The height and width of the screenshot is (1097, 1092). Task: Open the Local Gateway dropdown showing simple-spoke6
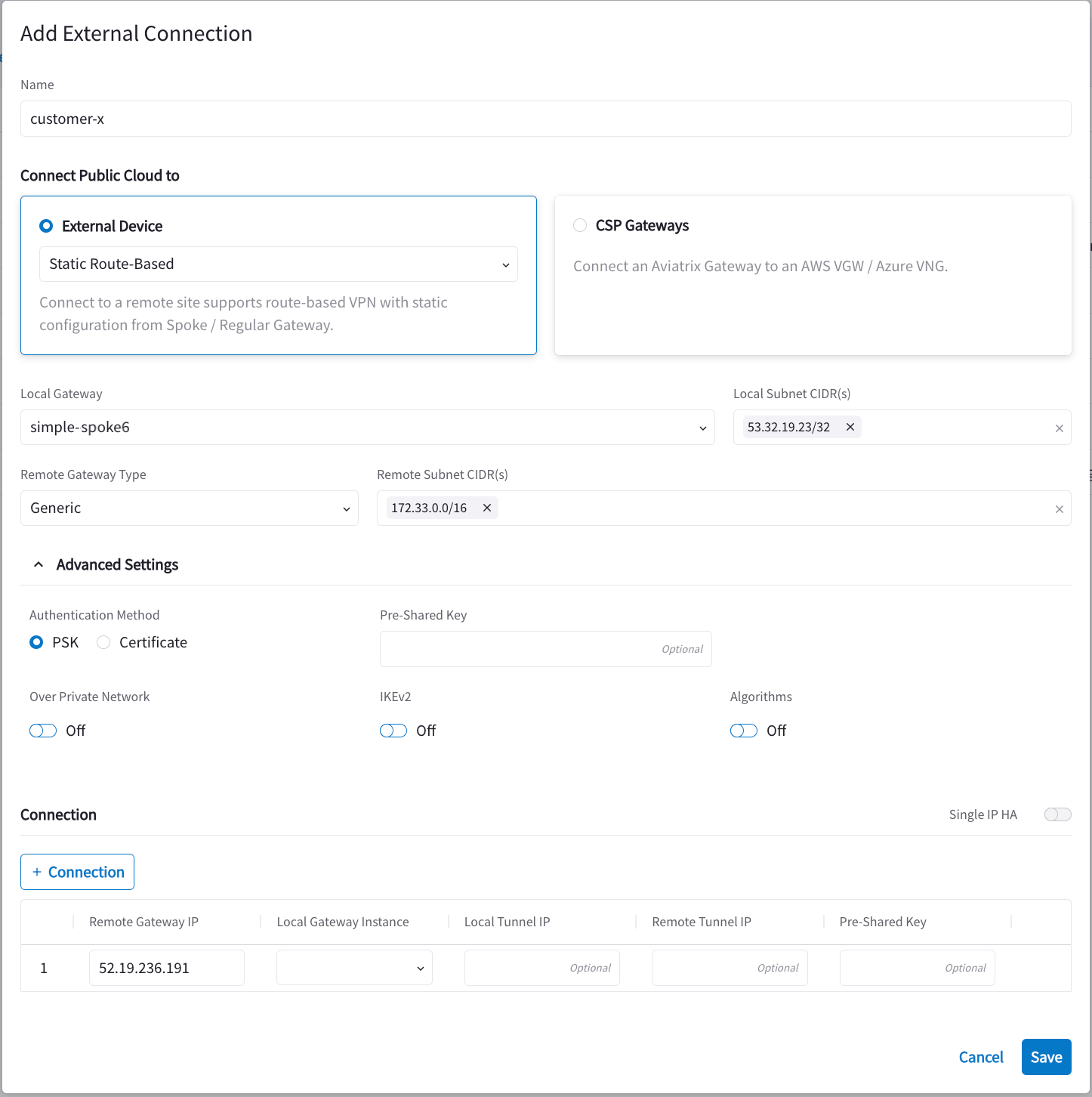click(368, 427)
